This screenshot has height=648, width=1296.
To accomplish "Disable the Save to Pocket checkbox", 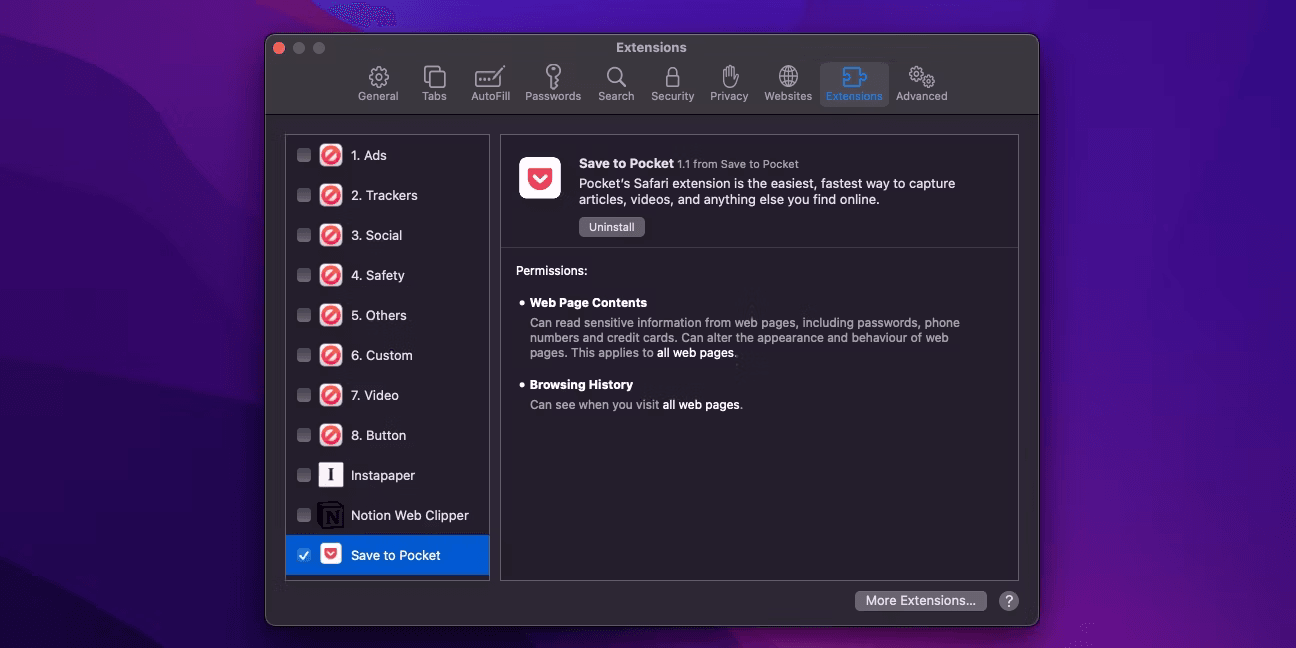I will click(304, 555).
